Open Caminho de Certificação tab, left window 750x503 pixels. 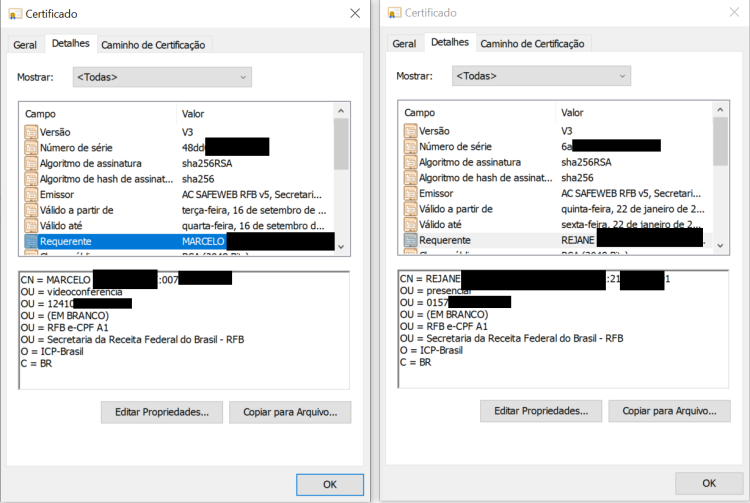coord(153,45)
